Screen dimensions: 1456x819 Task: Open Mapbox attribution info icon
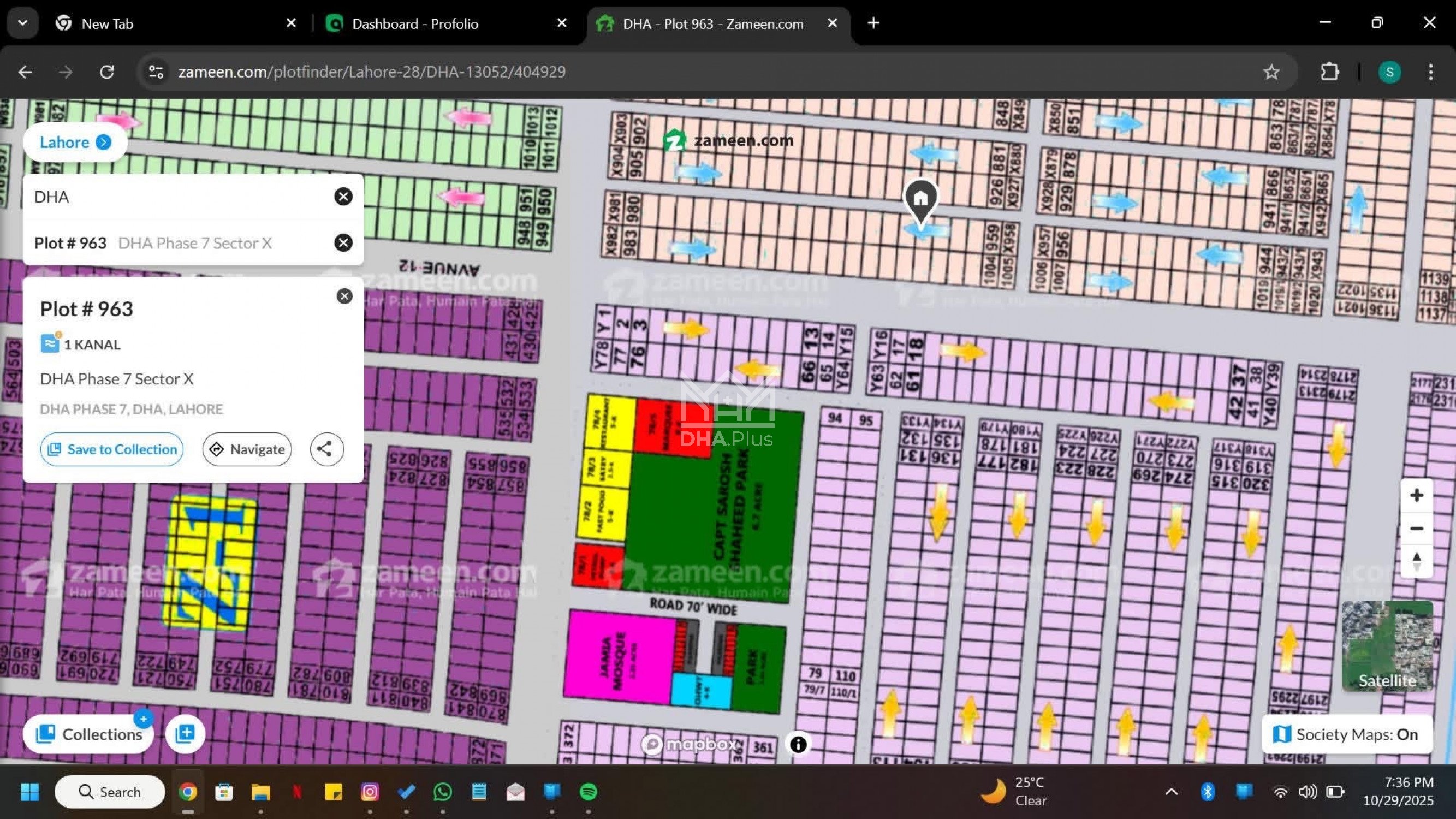point(798,744)
